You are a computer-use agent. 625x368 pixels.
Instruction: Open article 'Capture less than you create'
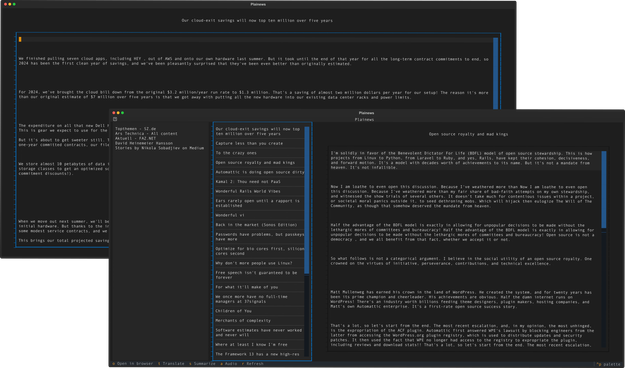259,144
